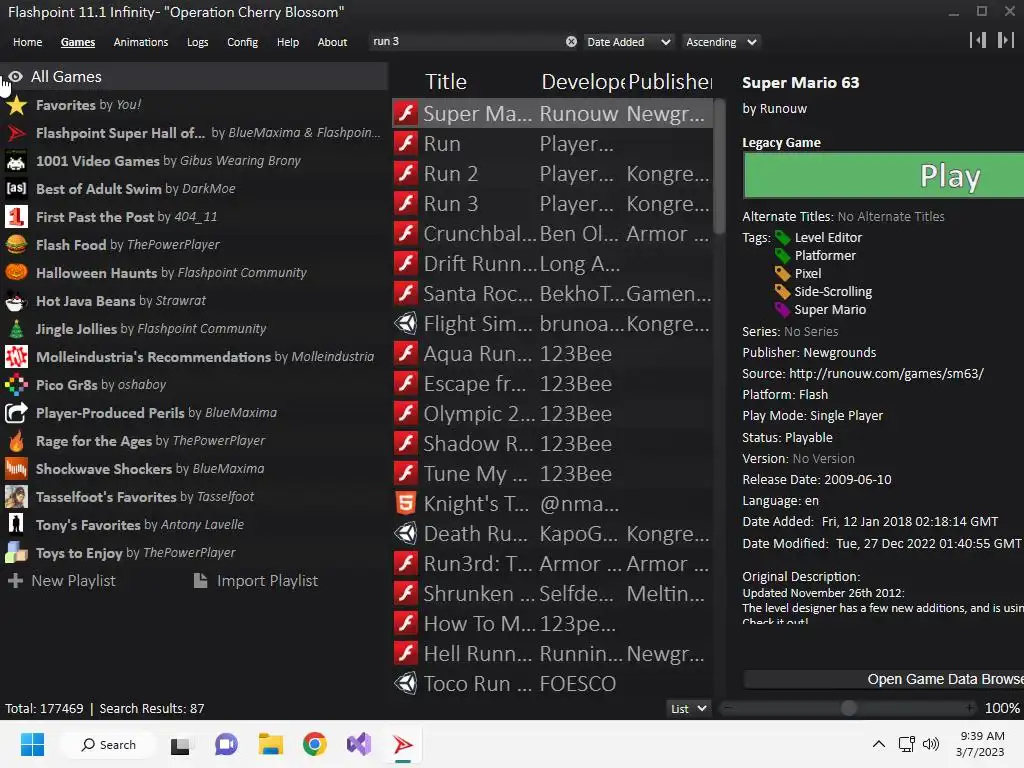
Task: Click the Developer column header
Action: [x=583, y=82]
